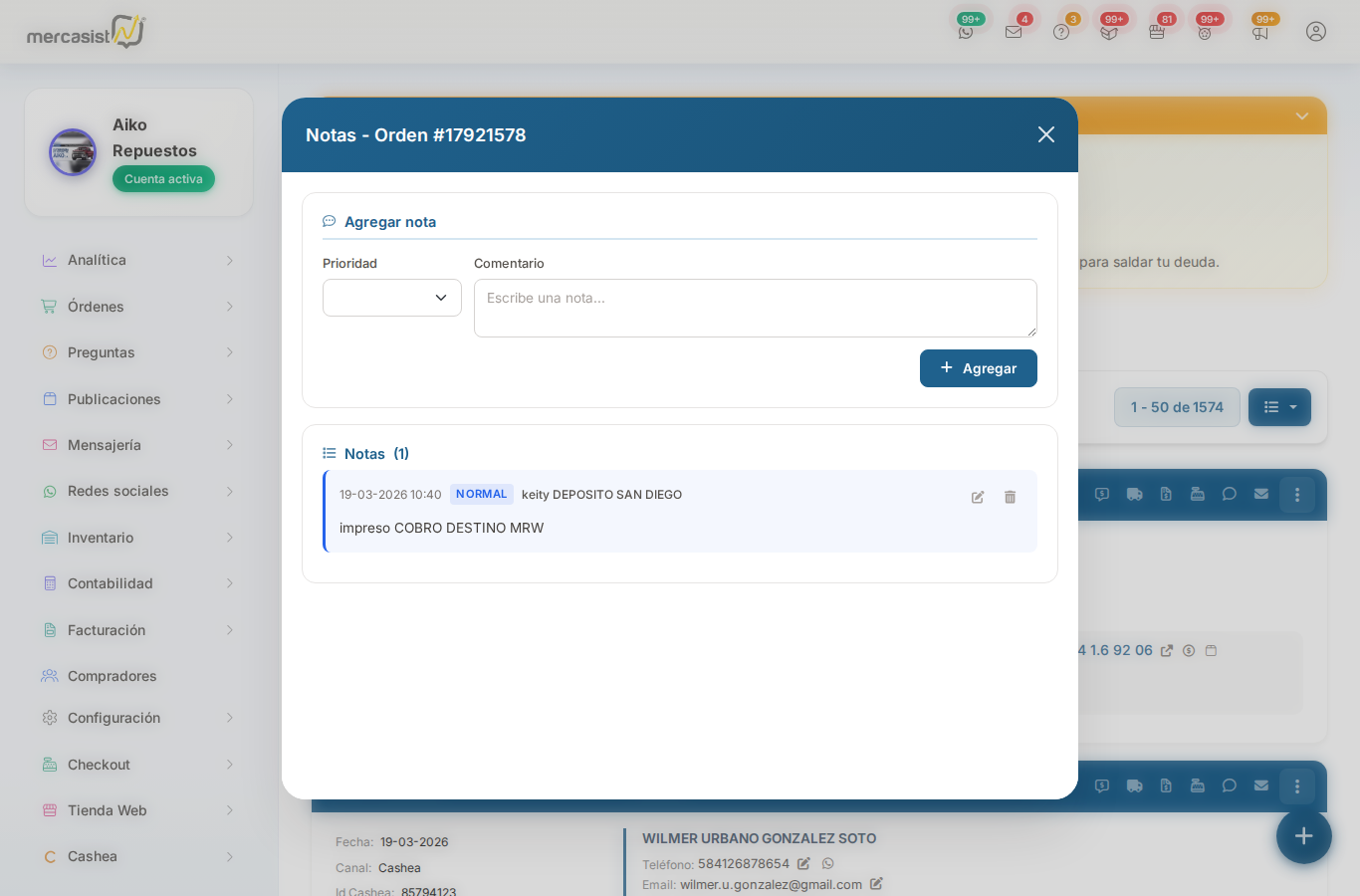Open the Preguntas icon with badge 3

pyautogui.click(x=1061, y=31)
